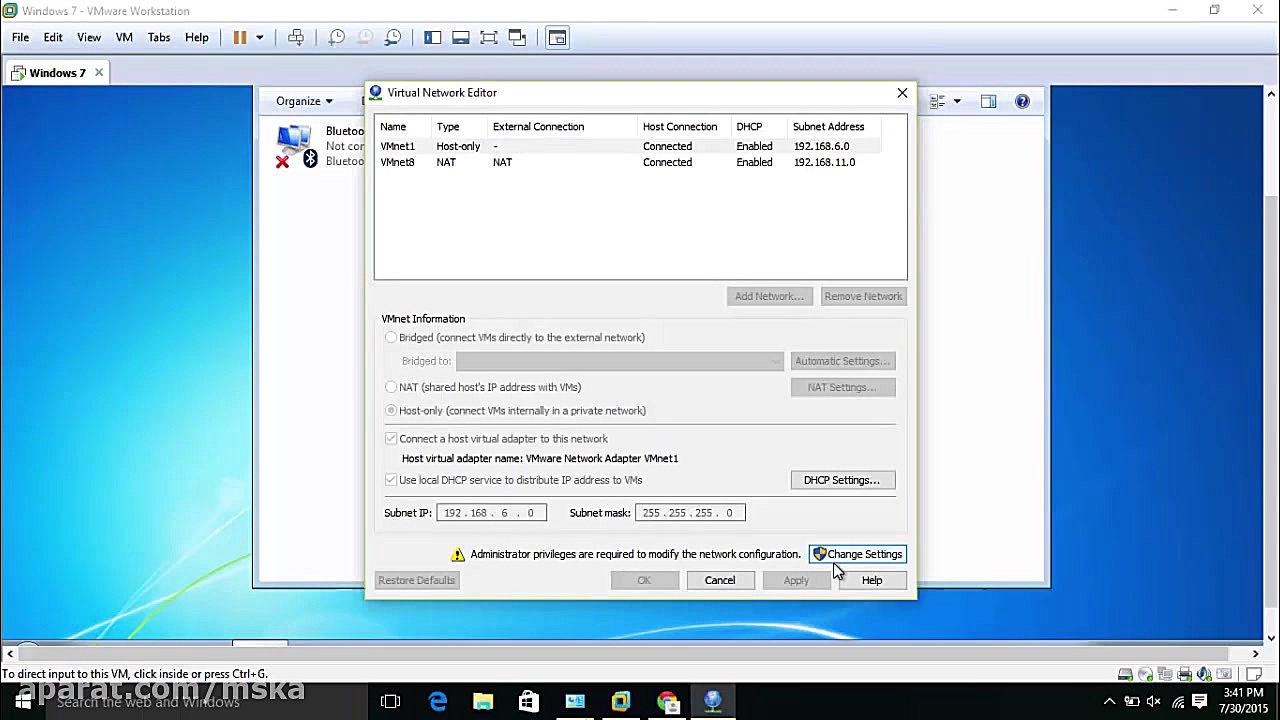Click the NAT Settings button

[843, 387]
